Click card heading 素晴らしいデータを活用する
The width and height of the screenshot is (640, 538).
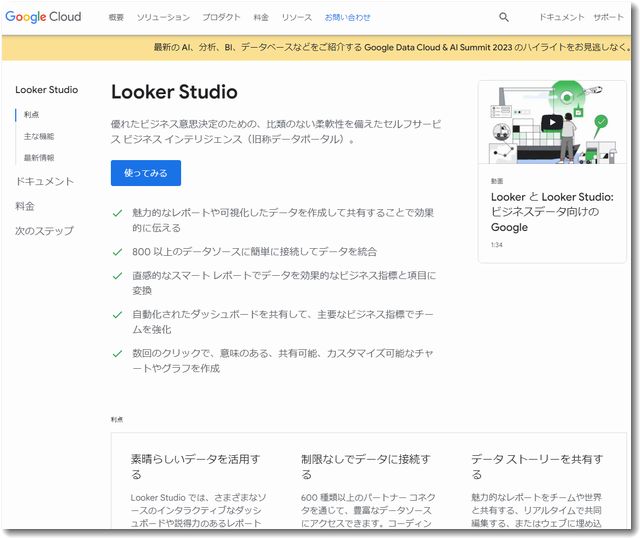tap(195, 467)
